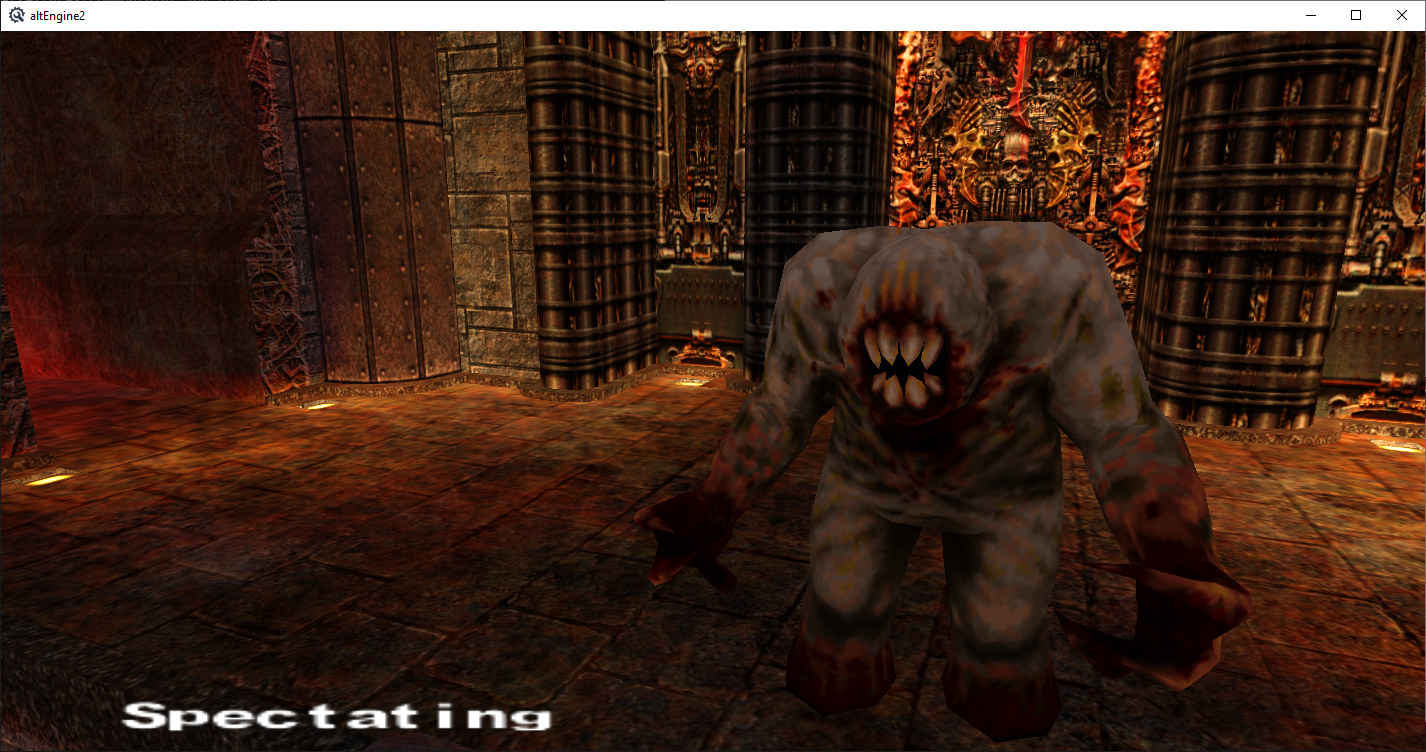Screen dimensions: 1426x752
Task: Maximize the altEngine2 window
Action: pyautogui.click(x=1356, y=15)
